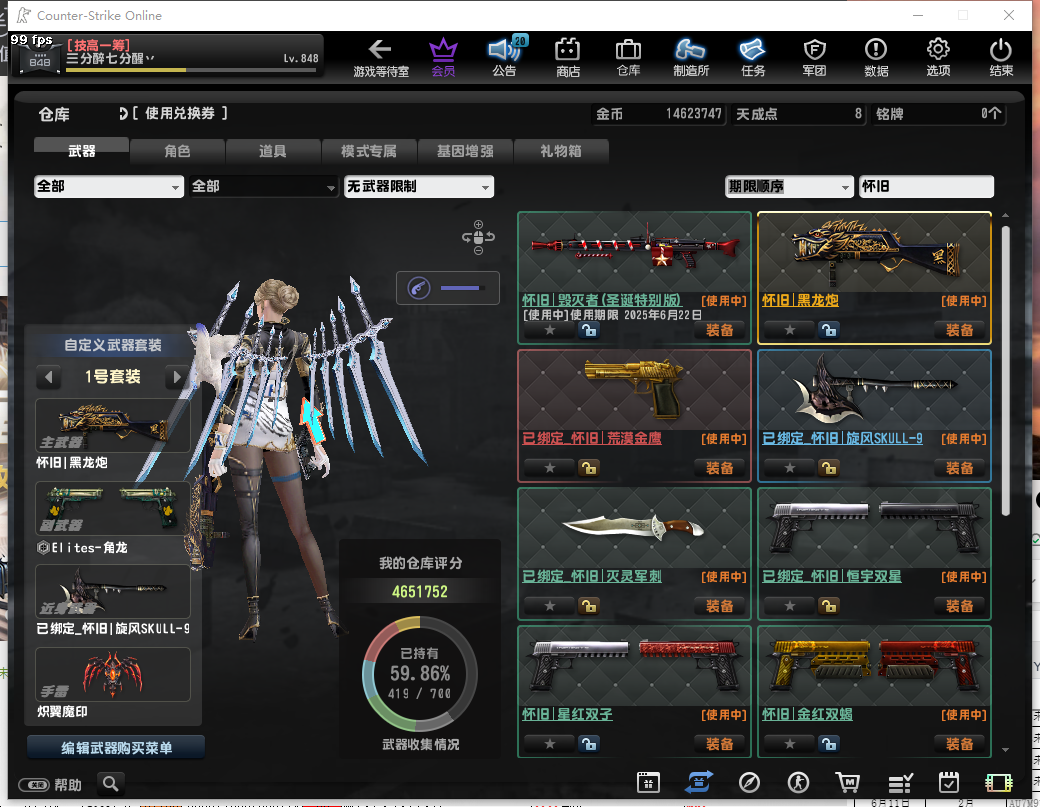This screenshot has height=807, width=1040.
Task: Click the running figure icon
Action: coord(799,782)
